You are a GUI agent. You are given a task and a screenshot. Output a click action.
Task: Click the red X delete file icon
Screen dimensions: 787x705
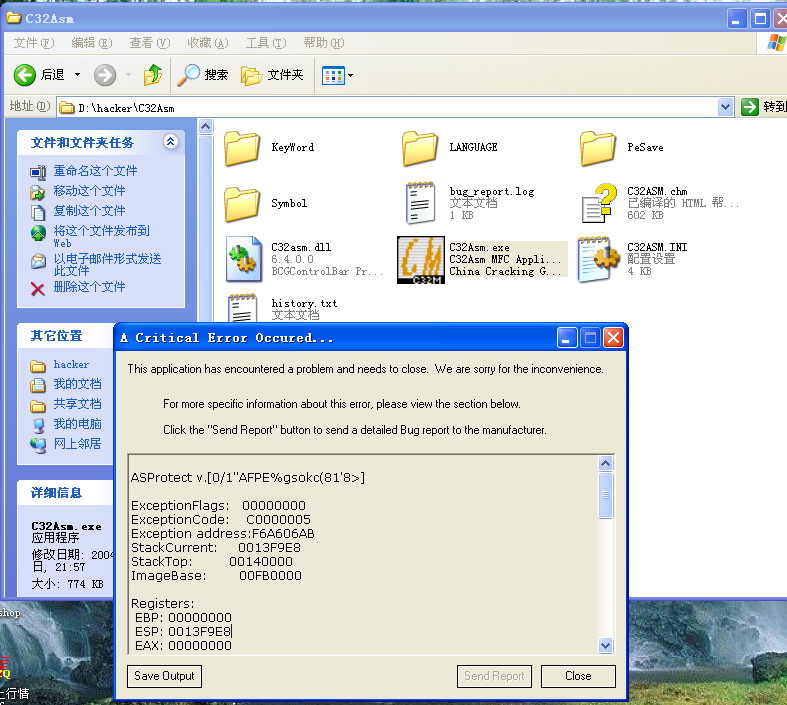(x=38, y=289)
